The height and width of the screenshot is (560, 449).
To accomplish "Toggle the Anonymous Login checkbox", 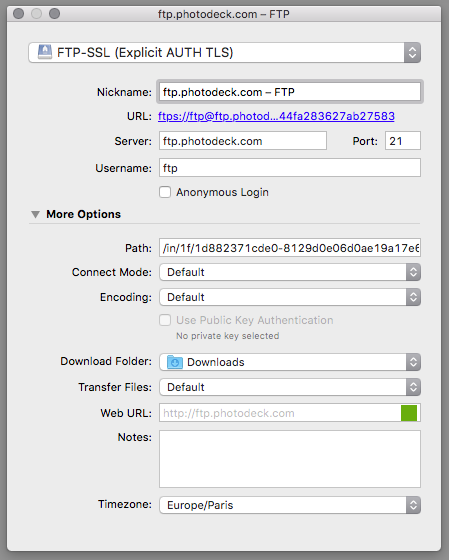I will pyautogui.click(x=165, y=192).
